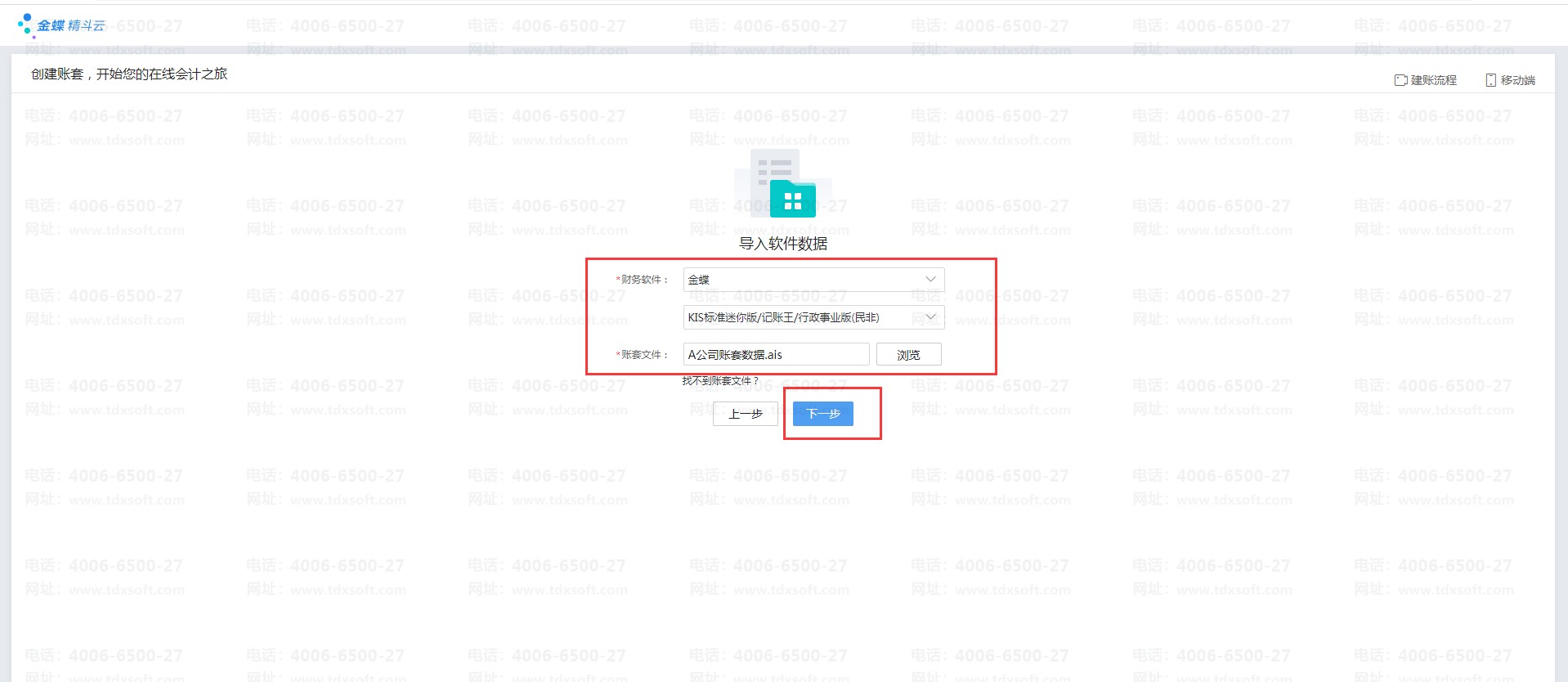Click the 金蝶精斗云 dotted logo icon

tap(25, 25)
